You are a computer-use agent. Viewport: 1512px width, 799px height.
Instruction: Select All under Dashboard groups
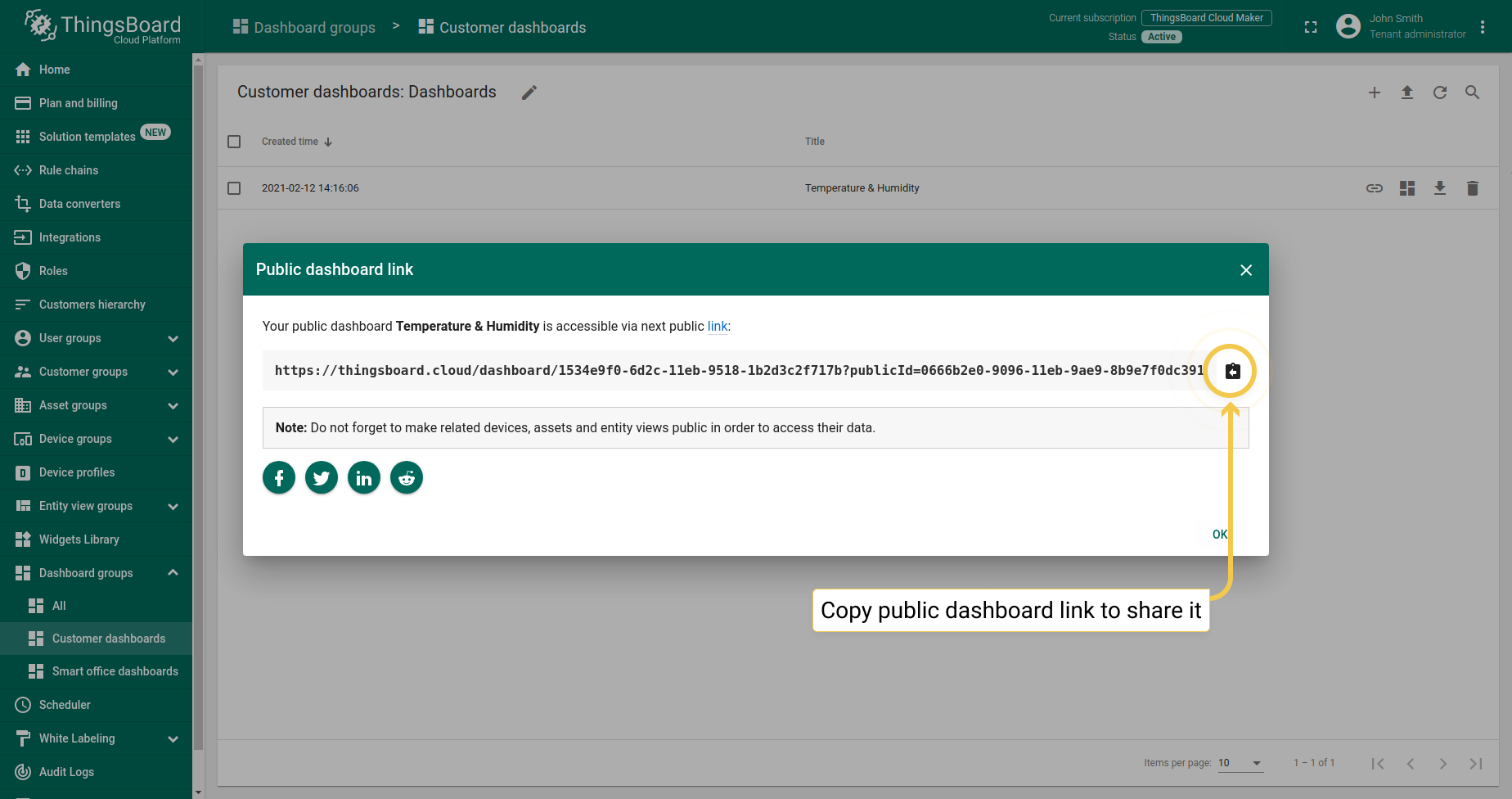(x=97, y=606)
